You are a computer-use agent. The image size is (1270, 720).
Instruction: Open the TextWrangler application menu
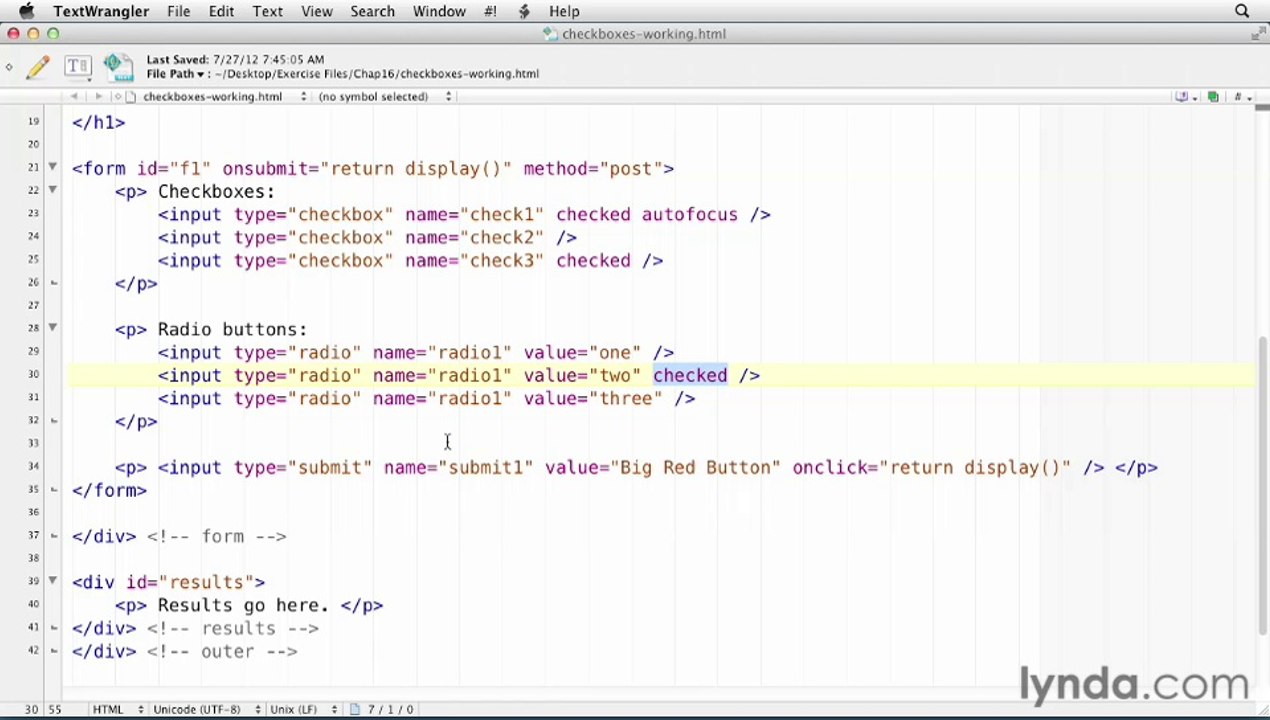point(101,11)
